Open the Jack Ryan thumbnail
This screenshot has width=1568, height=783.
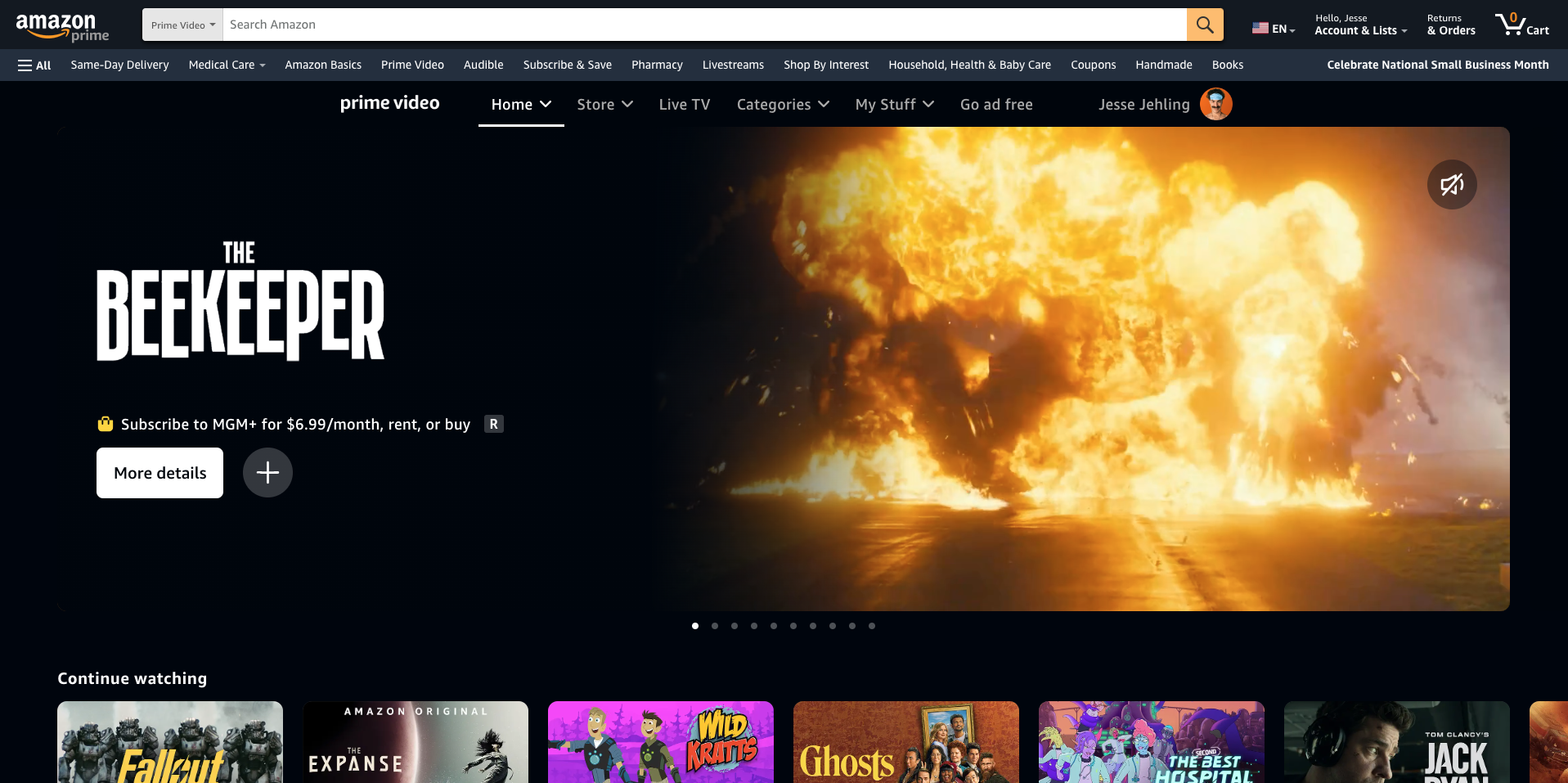pos(1397,742)
